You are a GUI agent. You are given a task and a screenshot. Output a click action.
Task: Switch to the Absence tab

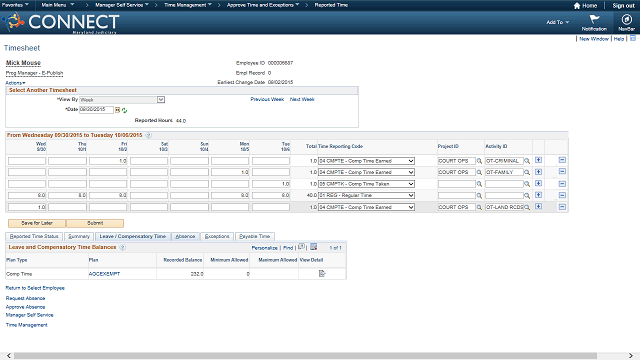[x=185, y=236]
